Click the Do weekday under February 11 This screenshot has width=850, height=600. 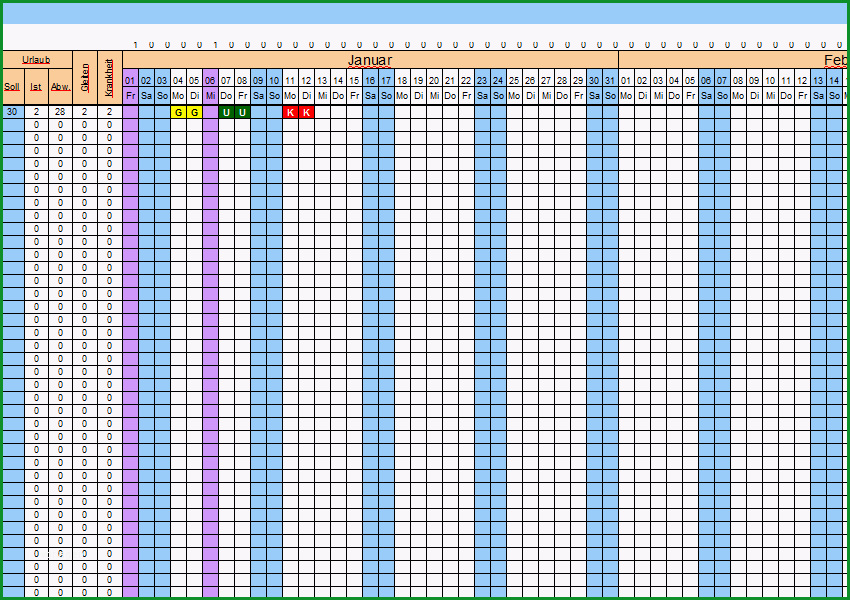click(787, 96)
